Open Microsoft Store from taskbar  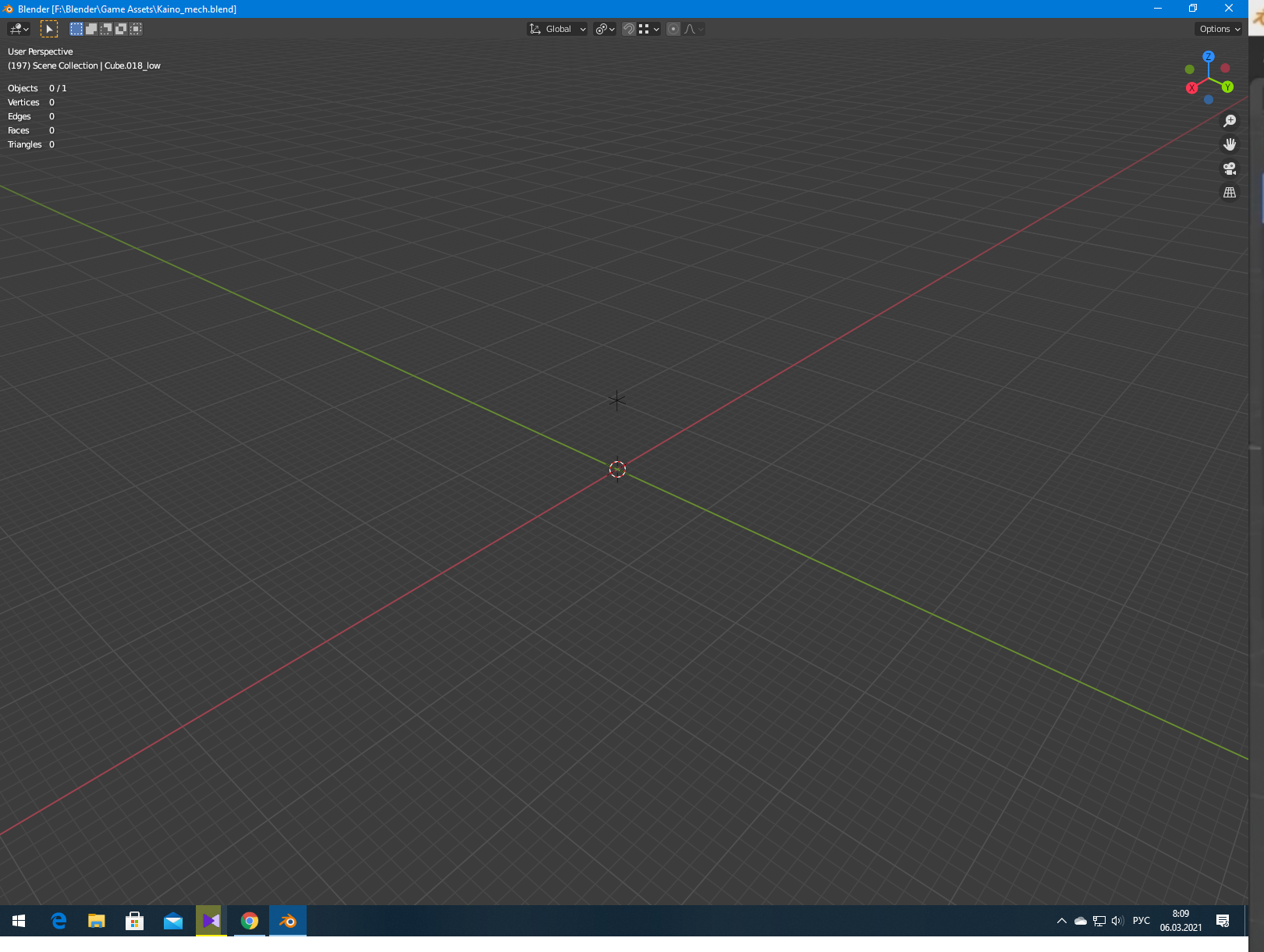click(x=134, y=921)
